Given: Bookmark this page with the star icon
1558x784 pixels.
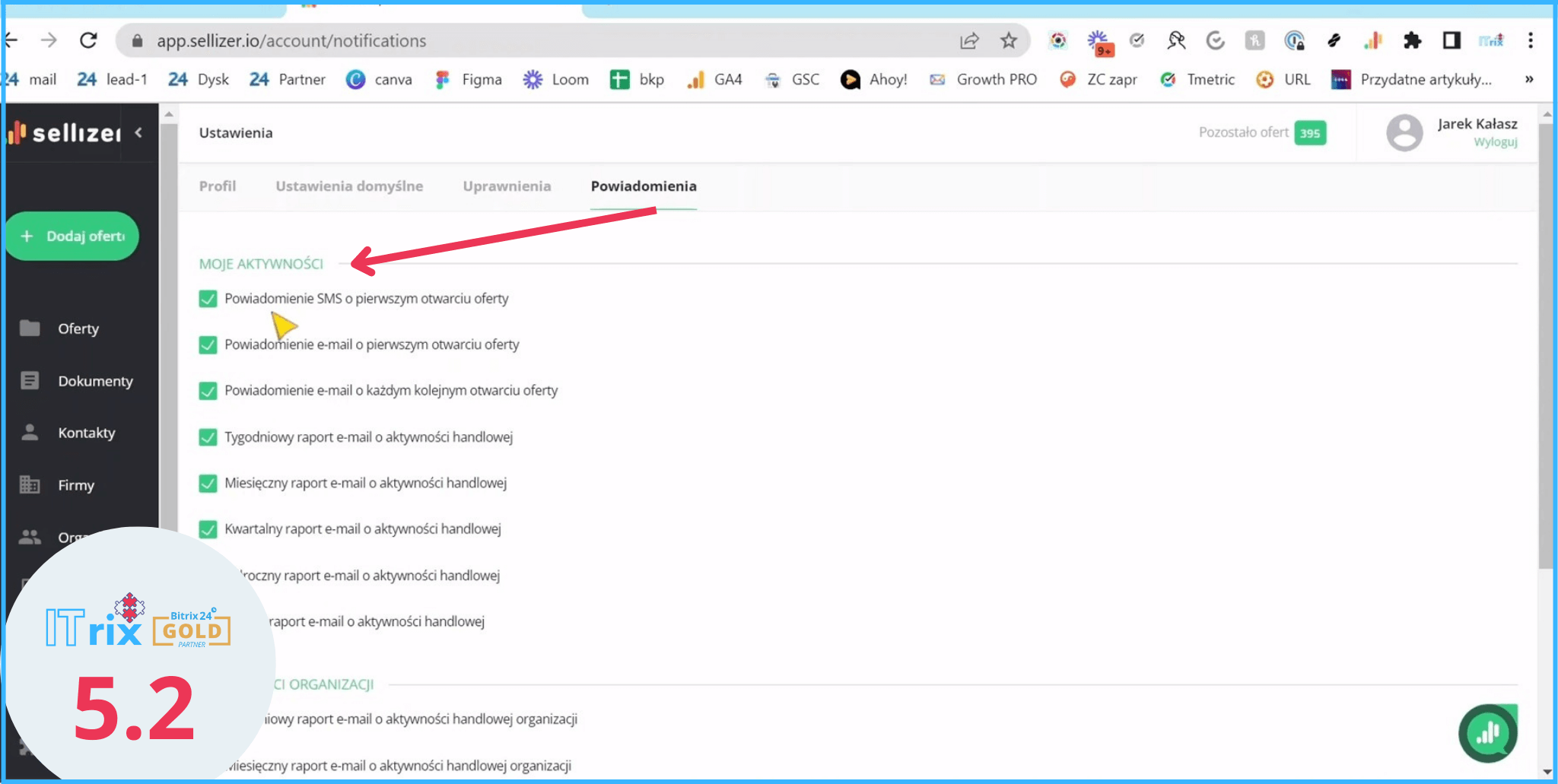Looking at the screenshot, I should point(1009,41).
